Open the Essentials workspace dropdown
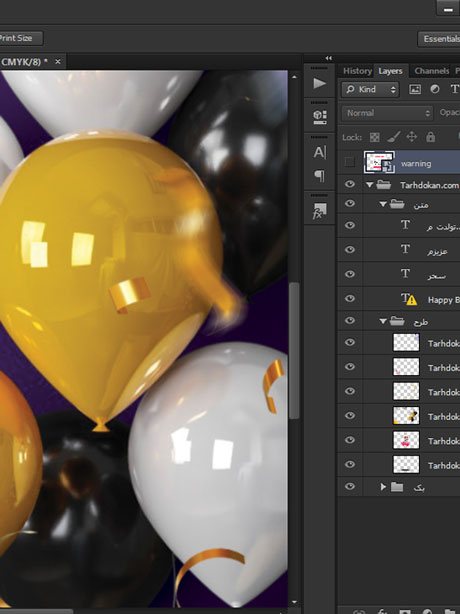460x614 pixels. (439, 39)
